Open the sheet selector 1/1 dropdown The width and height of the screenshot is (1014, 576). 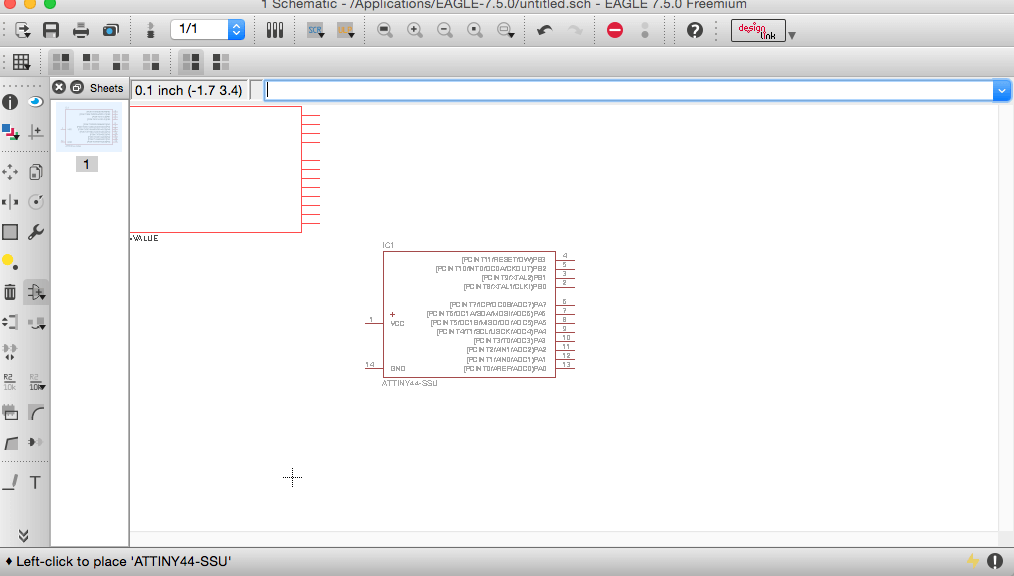click(207, 29)
